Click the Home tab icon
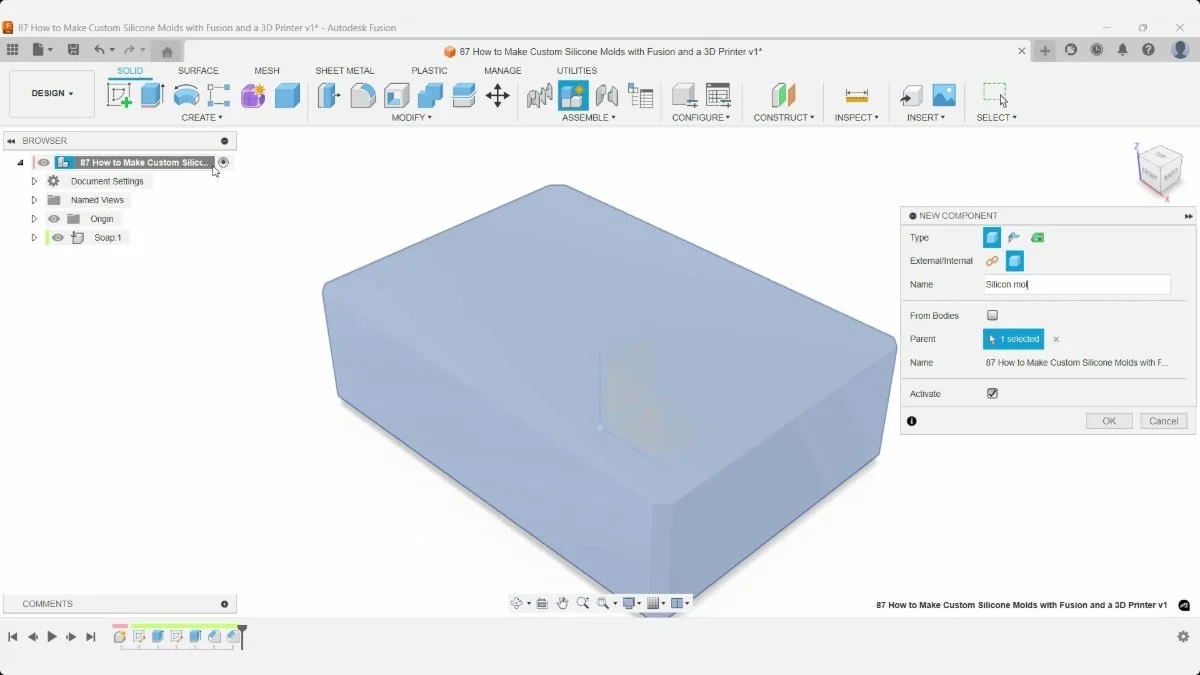The width and height of the screenshot is (1200, 675). click(x=167, y=51)
